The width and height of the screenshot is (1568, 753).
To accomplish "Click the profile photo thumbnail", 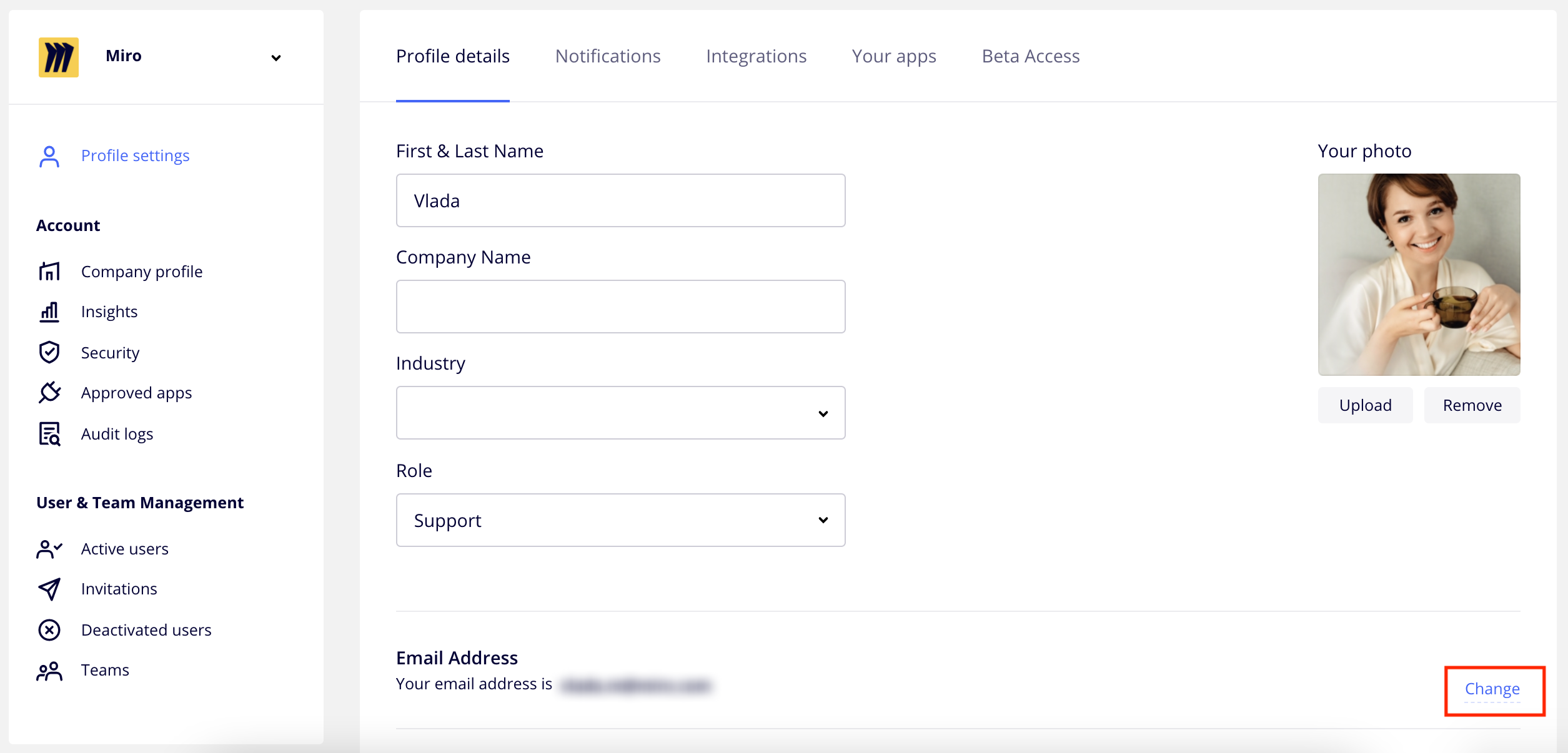I will pyautogui.click(x=1419, y=275).
